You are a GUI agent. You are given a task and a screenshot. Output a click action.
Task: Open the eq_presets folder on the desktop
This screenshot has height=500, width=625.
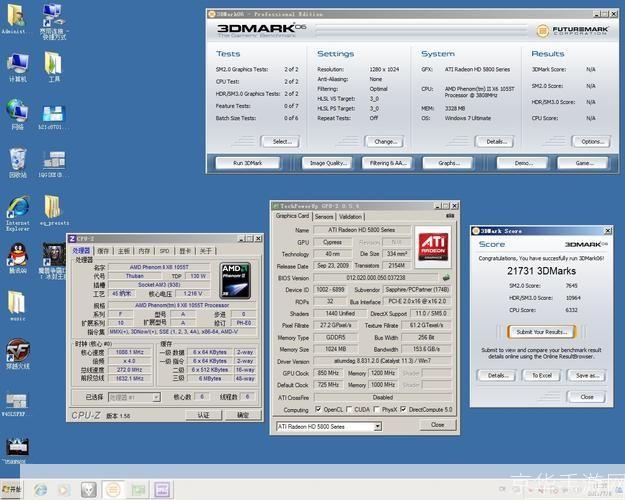(x=54, y=210)
